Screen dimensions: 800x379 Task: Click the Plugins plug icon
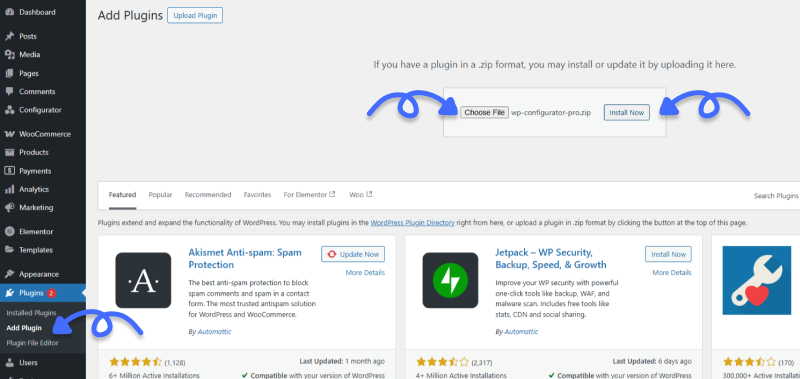[x=9, y=293]
